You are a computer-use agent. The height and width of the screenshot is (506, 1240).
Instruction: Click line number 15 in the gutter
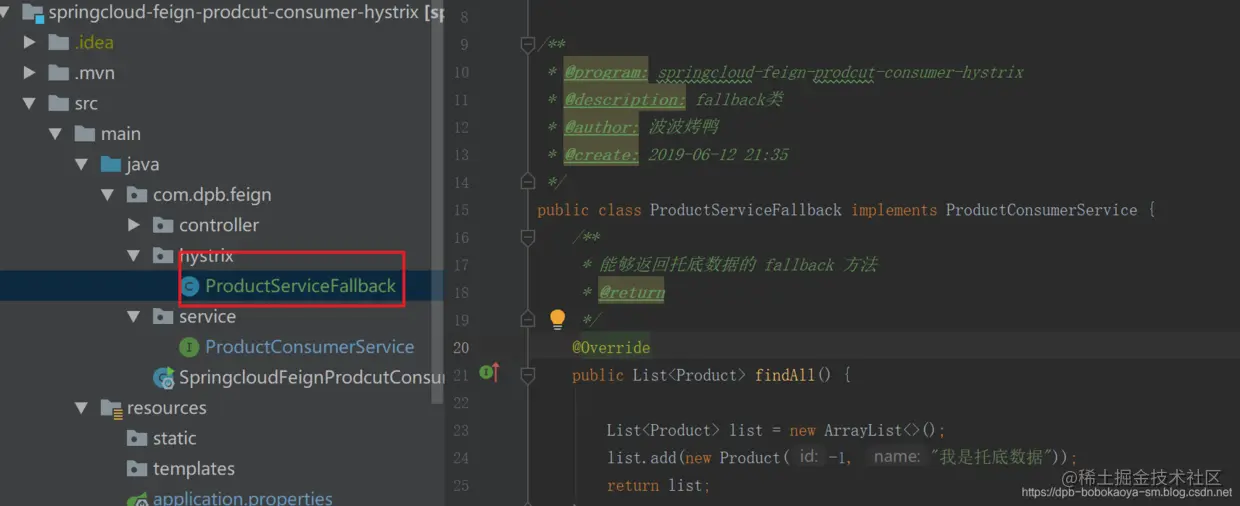(461, 210)
